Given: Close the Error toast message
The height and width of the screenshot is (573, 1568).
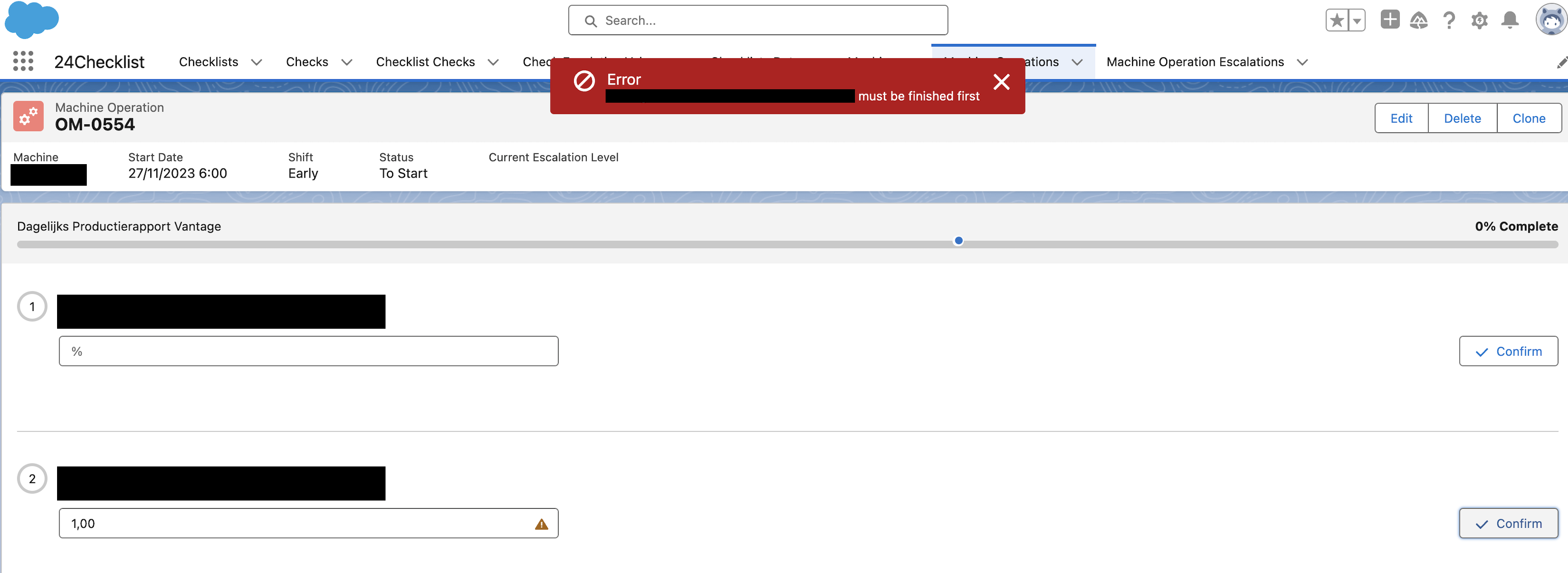Looking at the screenshot, I should [x=1001, y=82].
